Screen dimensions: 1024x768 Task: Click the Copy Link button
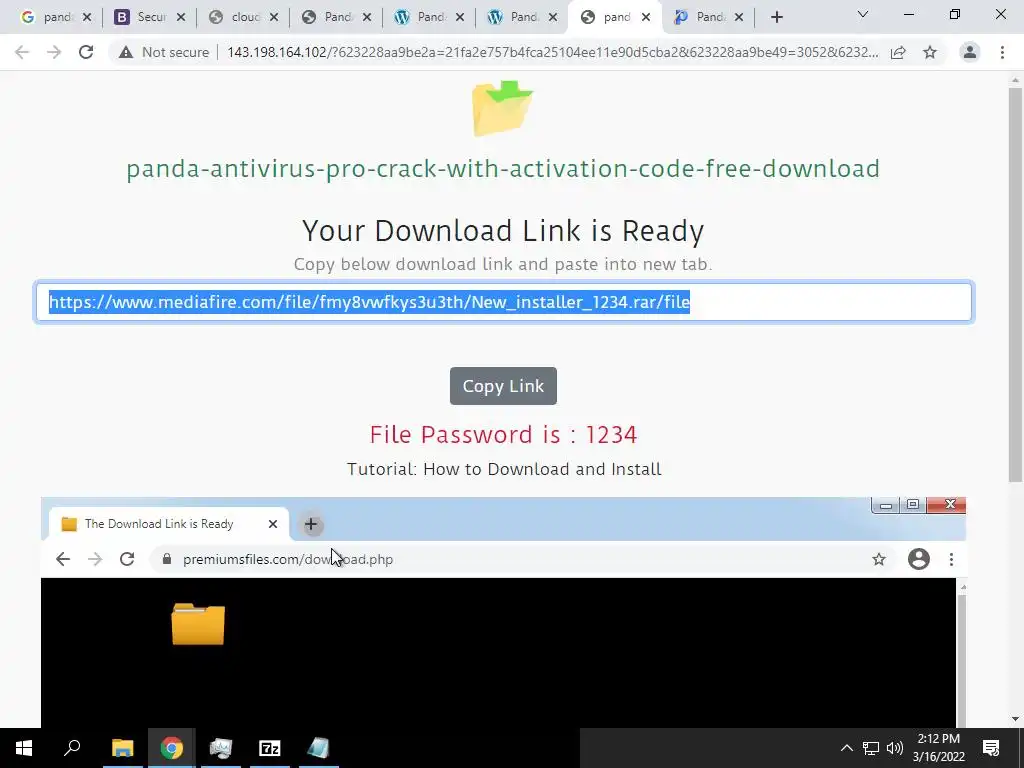coord(503,386)
